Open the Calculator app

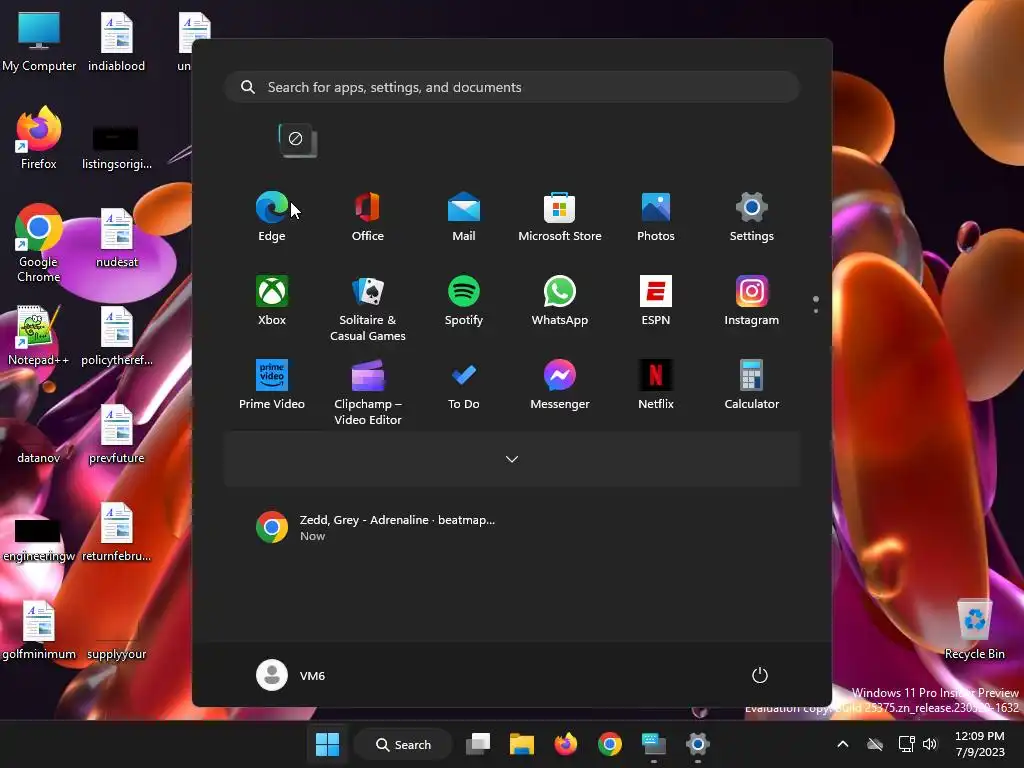[x=752, y=384]
